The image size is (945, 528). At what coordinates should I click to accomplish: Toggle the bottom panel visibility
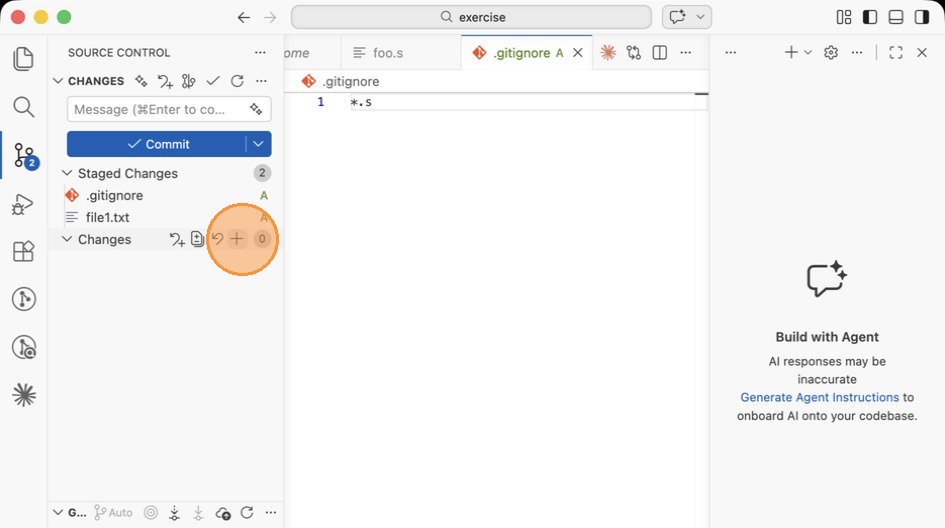[x=896, y=17]
